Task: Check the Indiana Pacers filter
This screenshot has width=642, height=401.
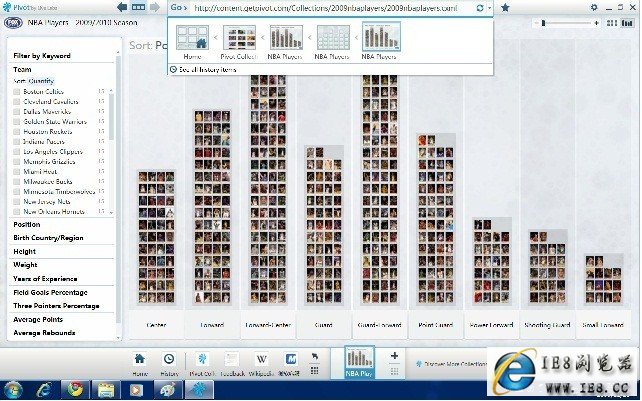Action: click(x=17, y=142)
